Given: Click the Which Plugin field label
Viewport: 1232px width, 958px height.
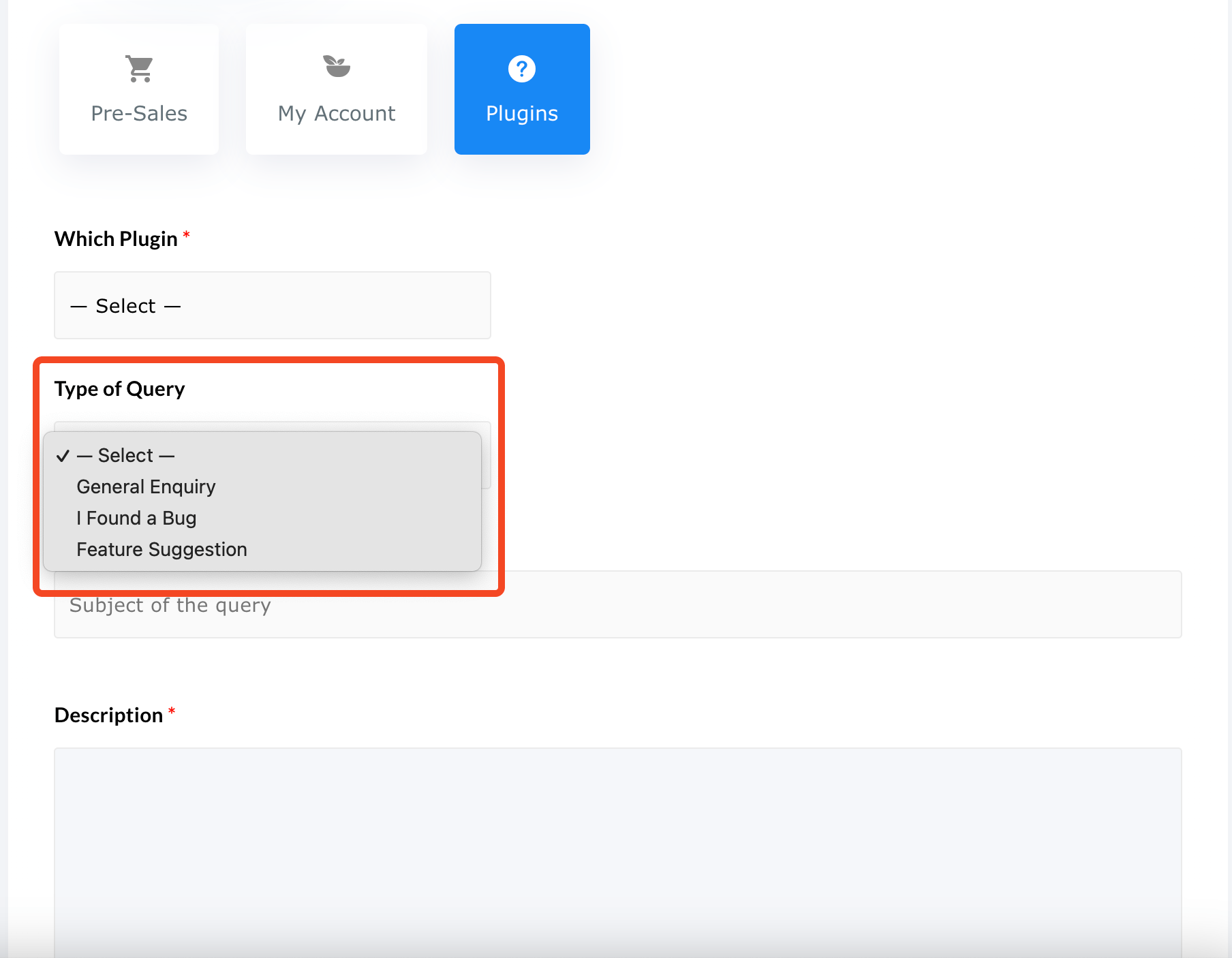Looking at the screenshot, I should click(x=116, y=239).
